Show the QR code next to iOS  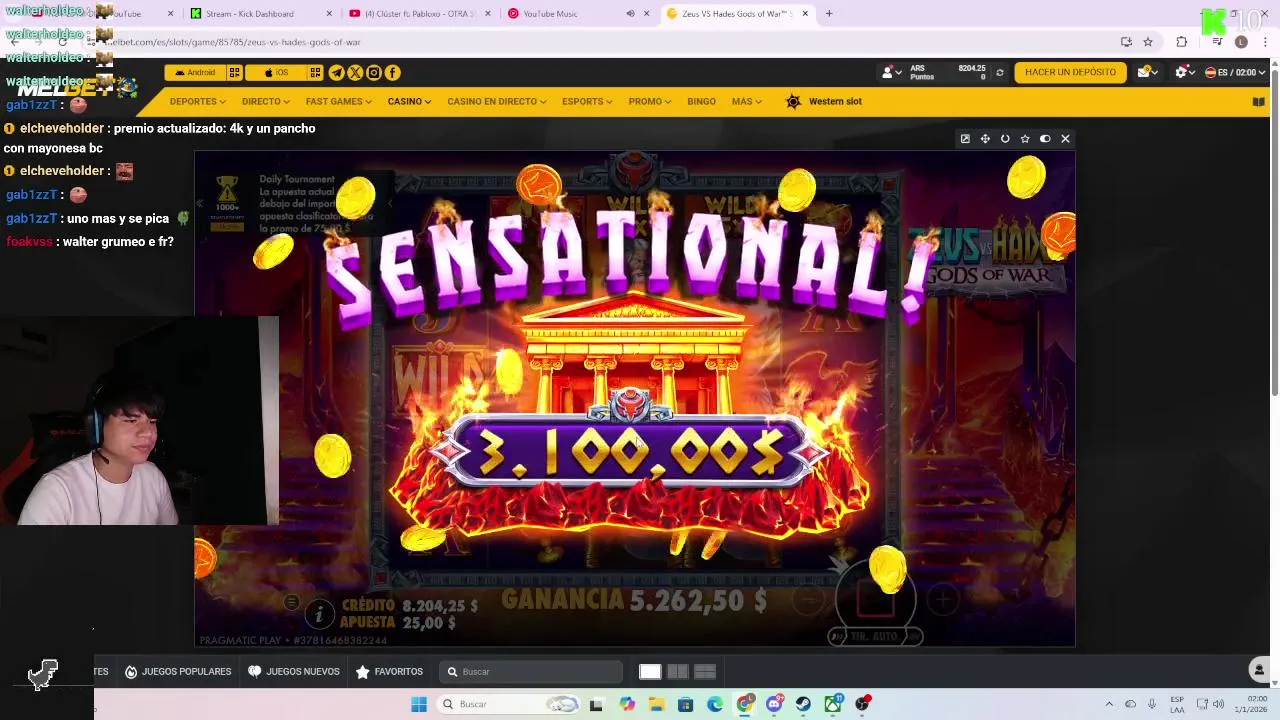(x=315, y=72)
